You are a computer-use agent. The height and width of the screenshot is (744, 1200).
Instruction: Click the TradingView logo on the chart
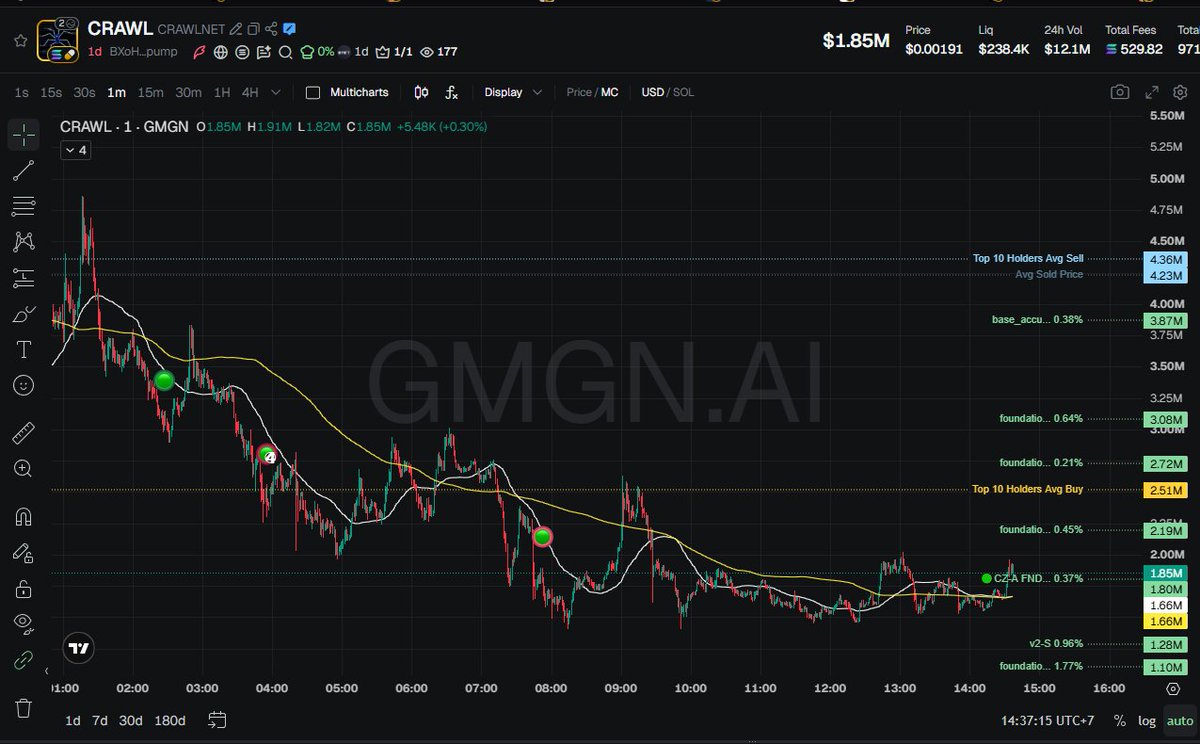pos(77,648)
